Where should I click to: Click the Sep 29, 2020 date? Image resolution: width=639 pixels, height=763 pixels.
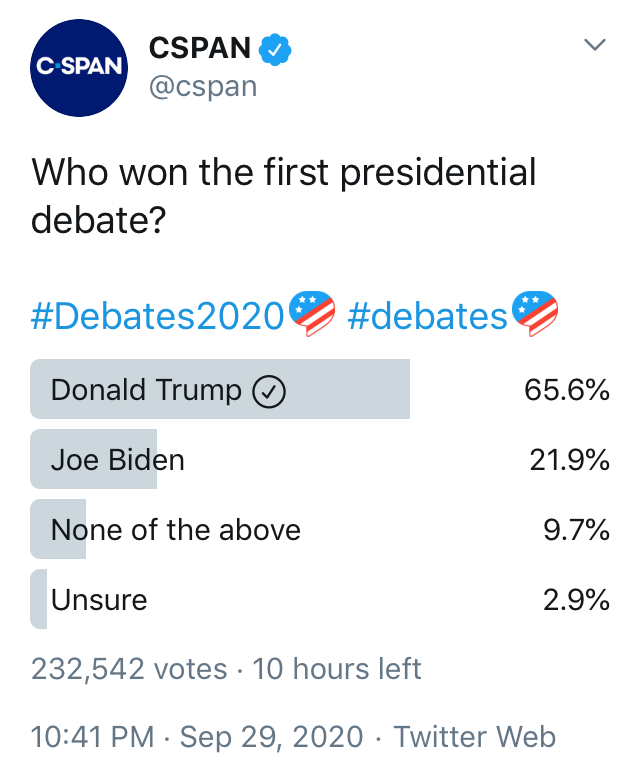coord(271,738)
